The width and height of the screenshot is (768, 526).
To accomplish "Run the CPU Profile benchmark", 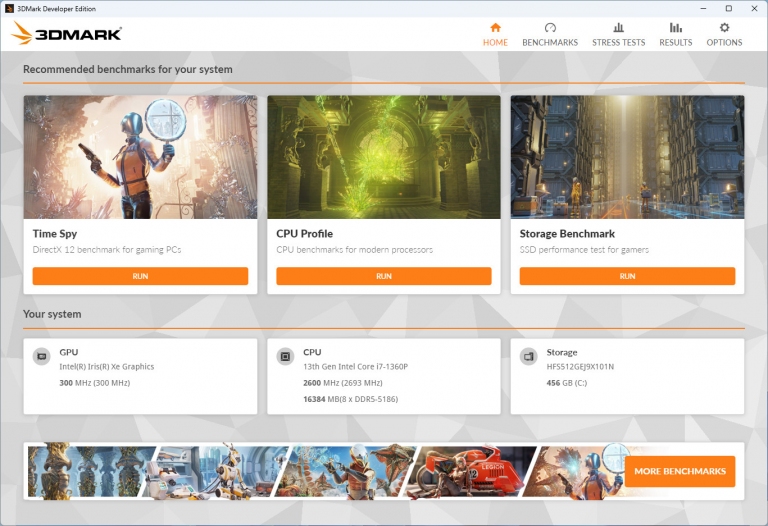I will 384,276.
